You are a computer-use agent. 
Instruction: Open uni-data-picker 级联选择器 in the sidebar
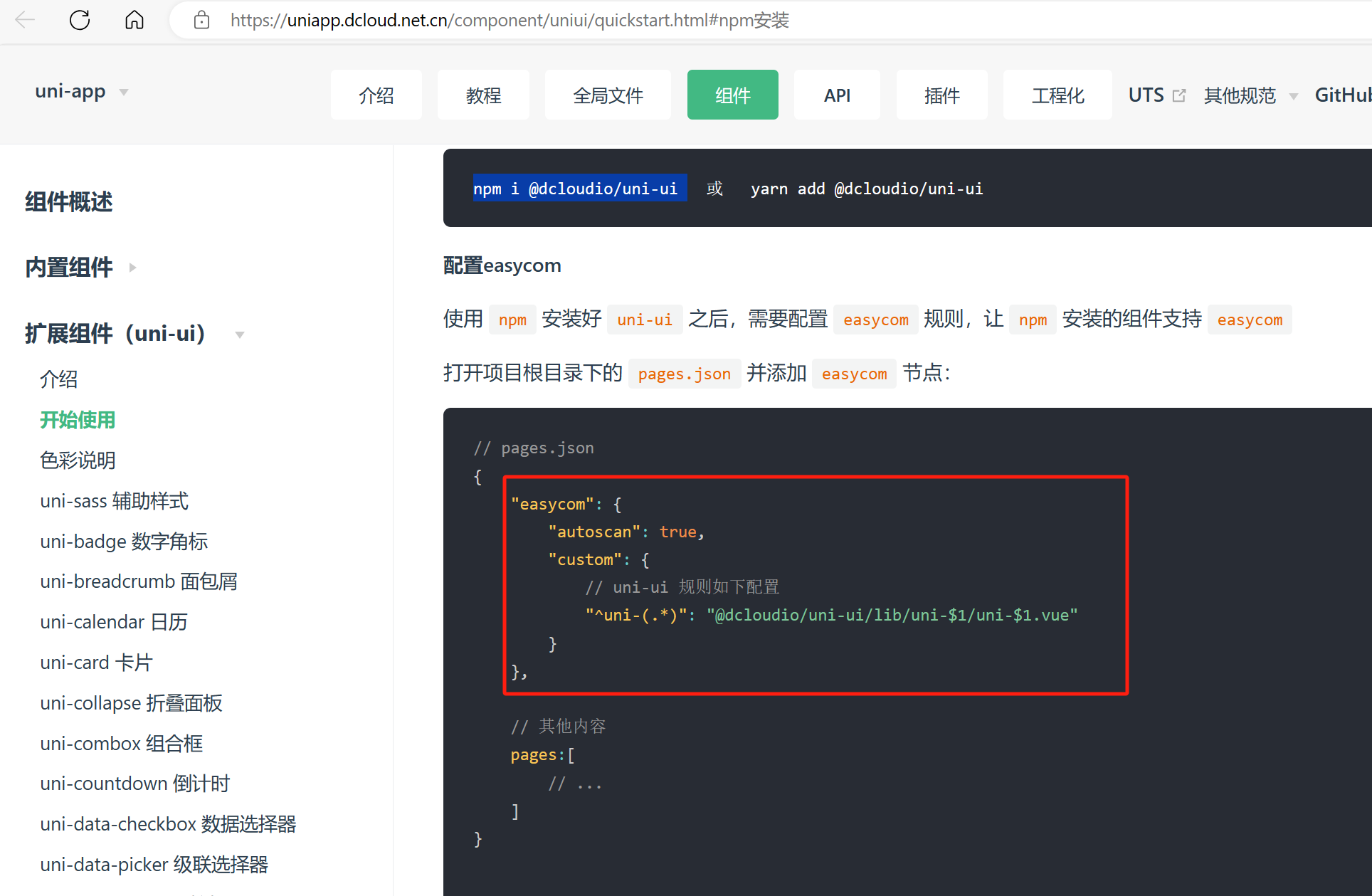click(154, 865)
